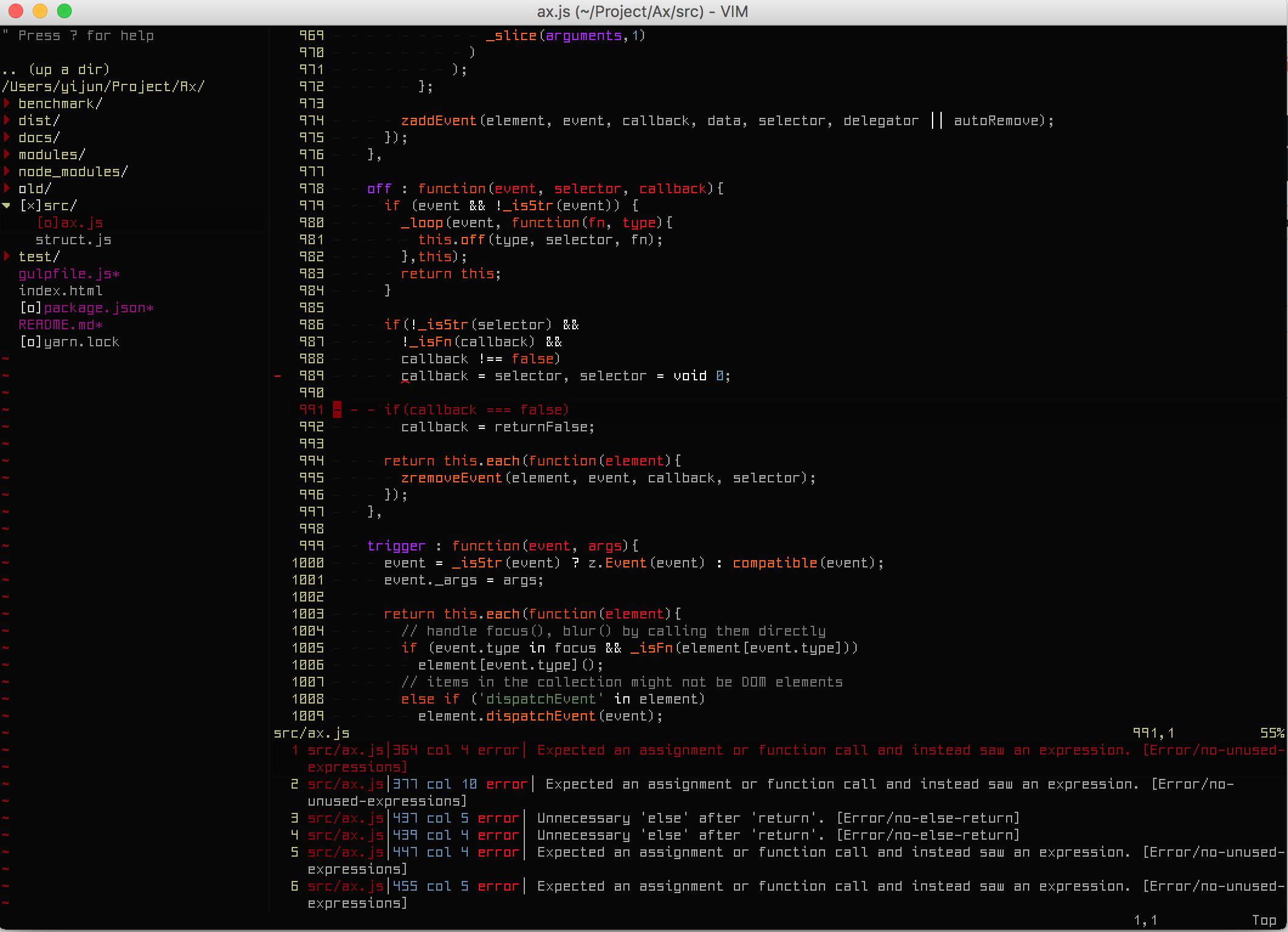Click the red dash sign beside line 989

[x=278, y=376]
